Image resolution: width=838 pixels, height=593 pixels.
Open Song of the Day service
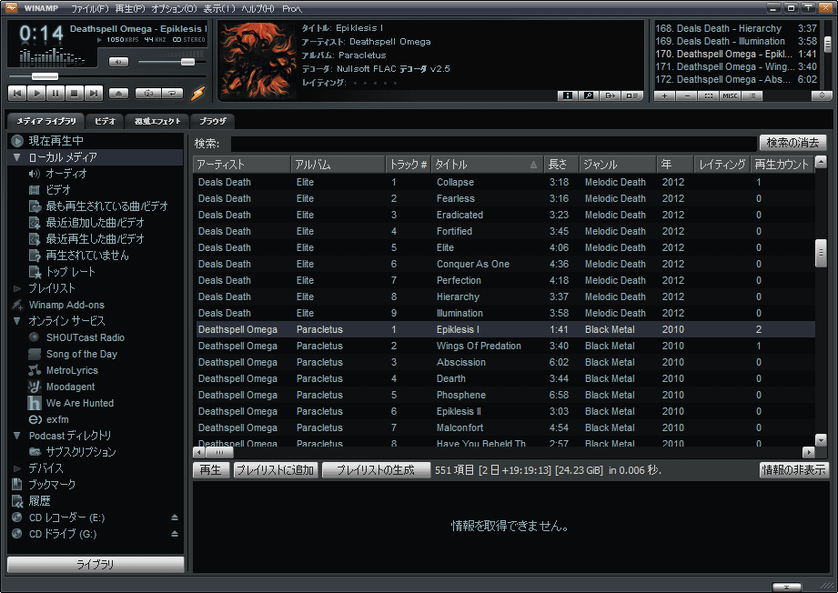tap(82, 354)
